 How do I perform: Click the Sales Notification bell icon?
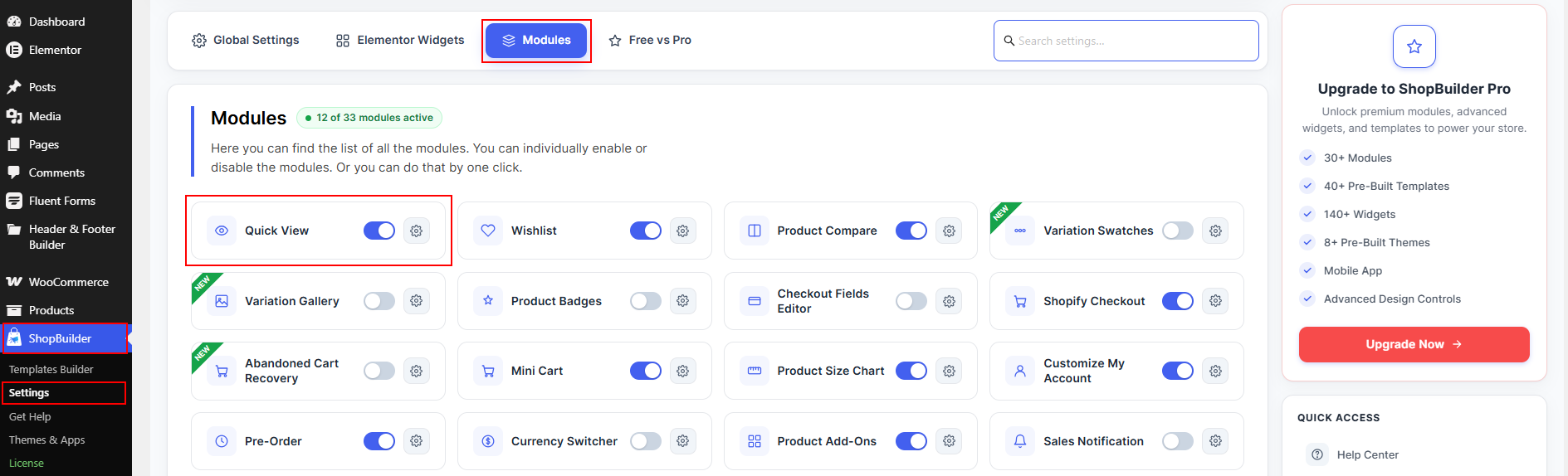[x=1020, y=441]
